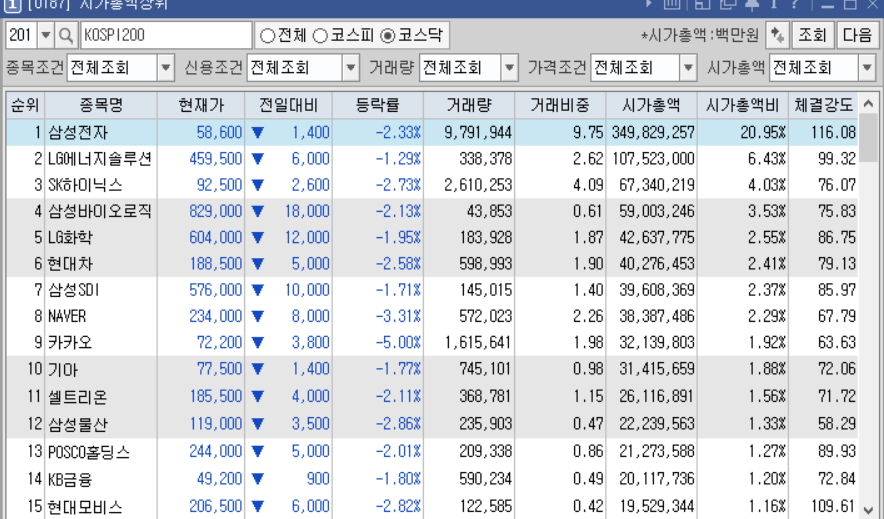884x519 pixels.
Task: Select the KB금융 row name
Action: (70, 480)
